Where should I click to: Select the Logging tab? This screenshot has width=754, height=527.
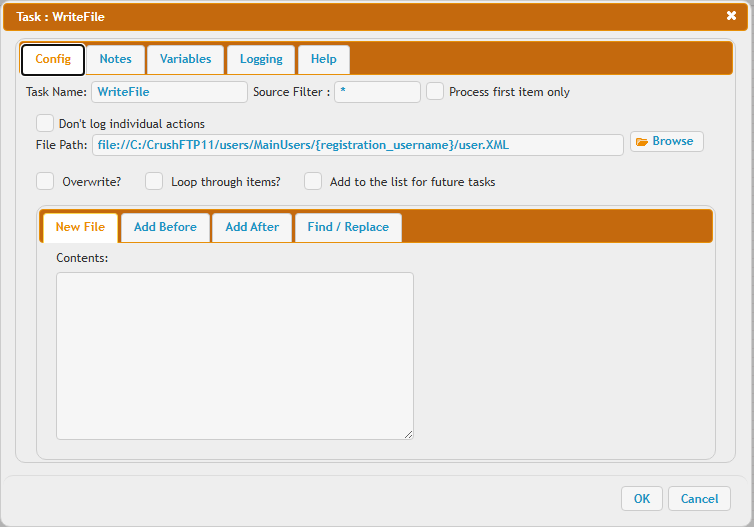pyautogui.click(x=261, y=59)
